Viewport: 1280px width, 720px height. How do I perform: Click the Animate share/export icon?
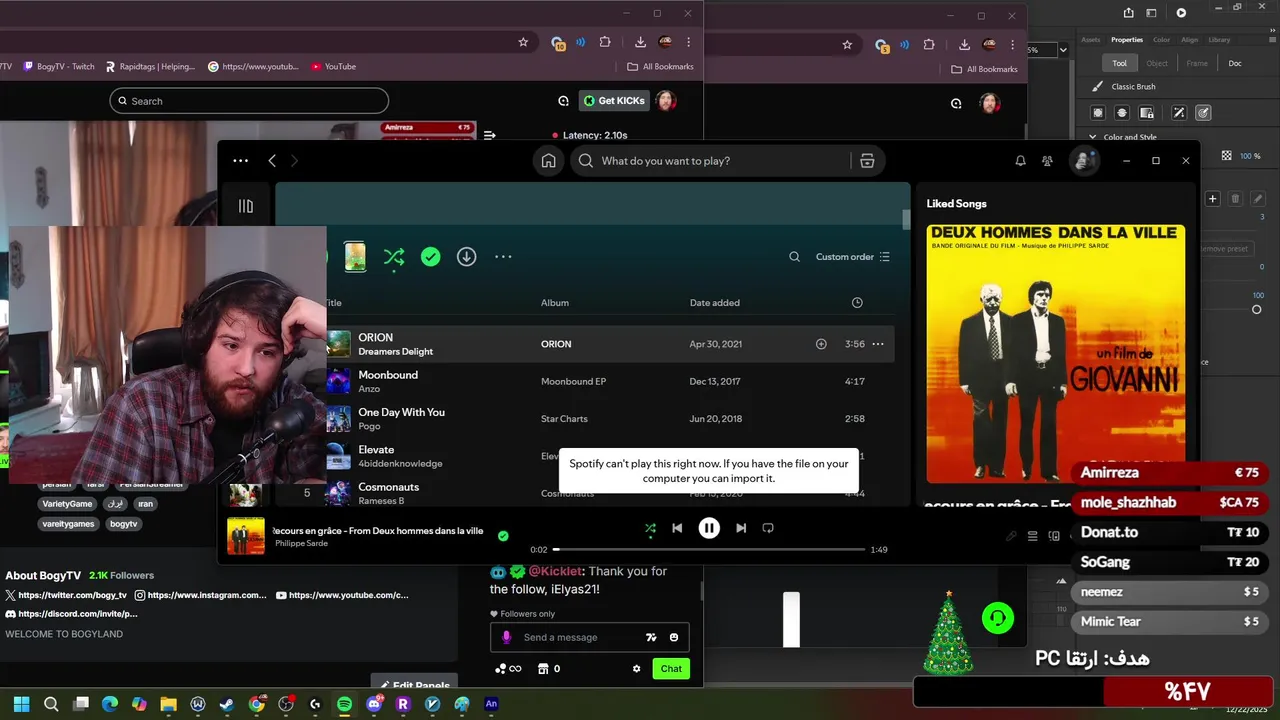pyautogui.click(x=1128, y=13)
